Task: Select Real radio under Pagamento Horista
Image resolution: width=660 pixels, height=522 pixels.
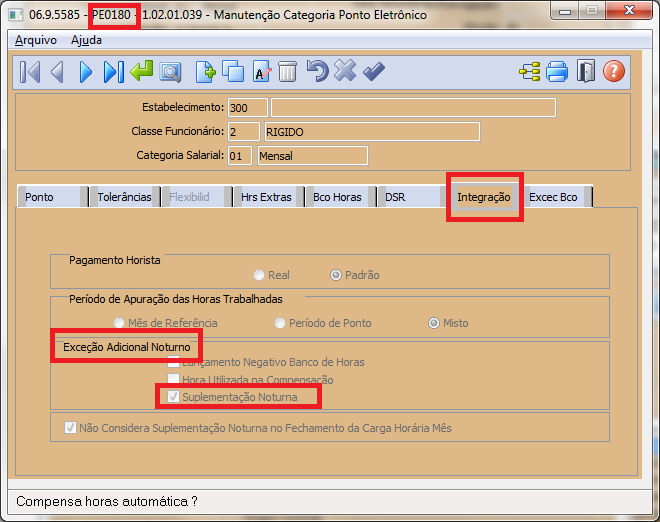Action: coord(258,275)
